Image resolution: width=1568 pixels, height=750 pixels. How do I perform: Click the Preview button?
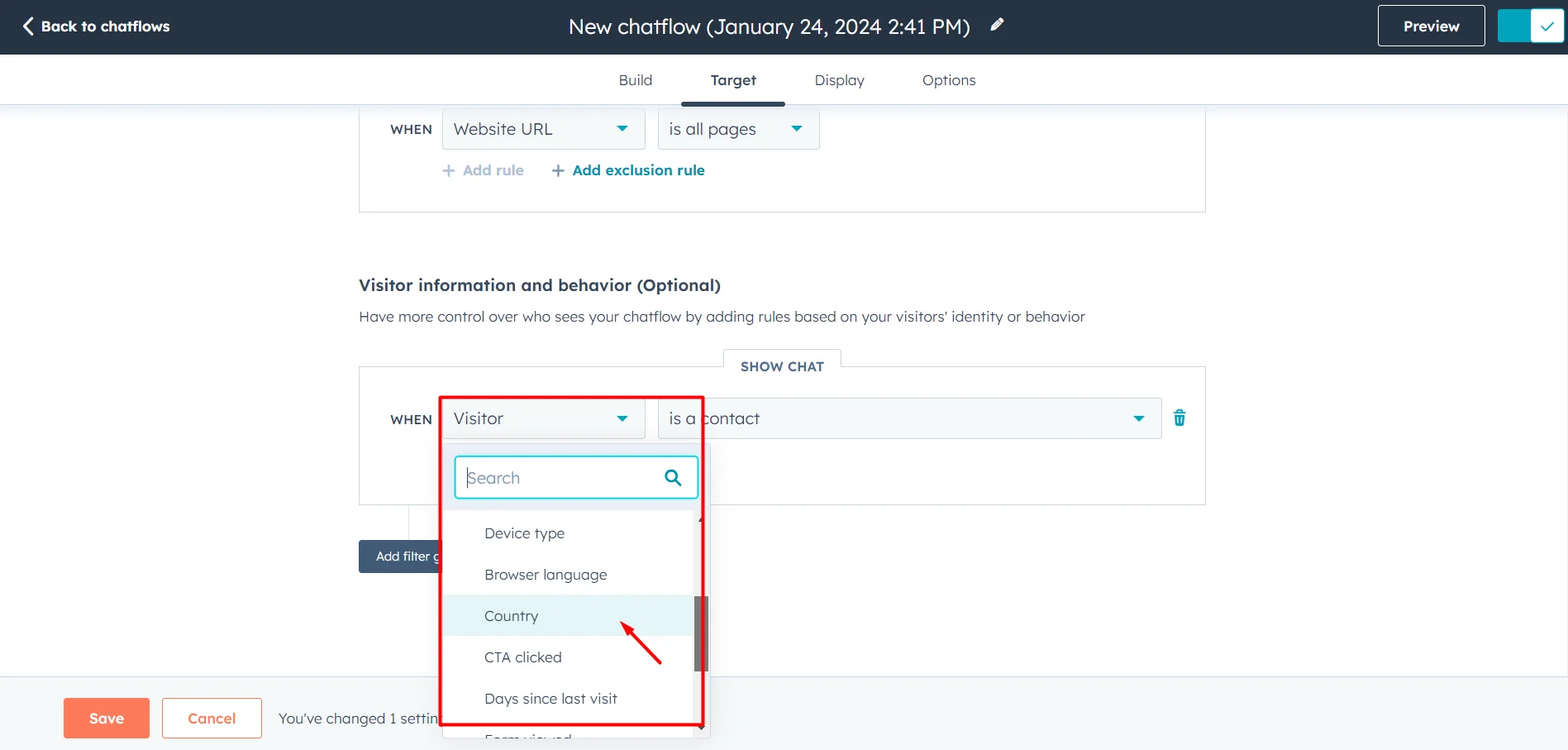pyautogui.click(x=1431, y=26)
